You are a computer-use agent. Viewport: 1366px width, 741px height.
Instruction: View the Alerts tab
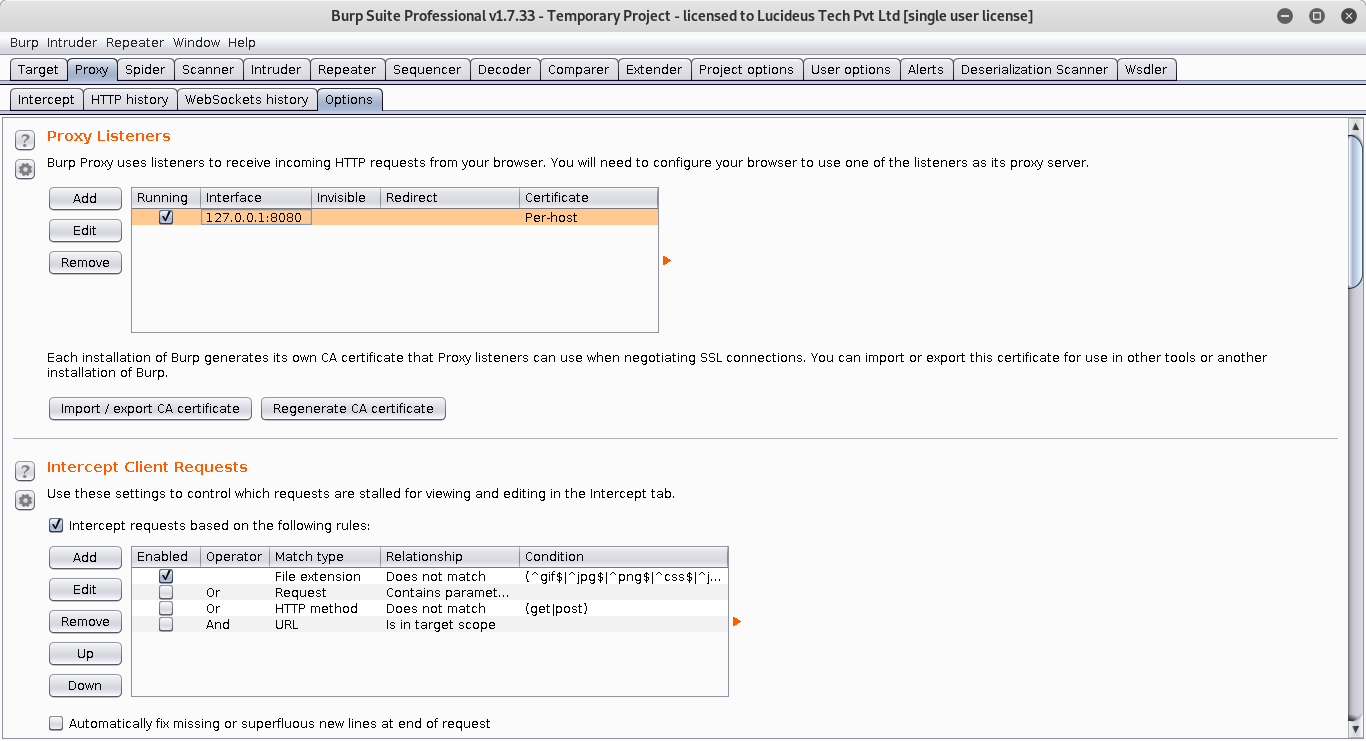(x=926, y=70)
